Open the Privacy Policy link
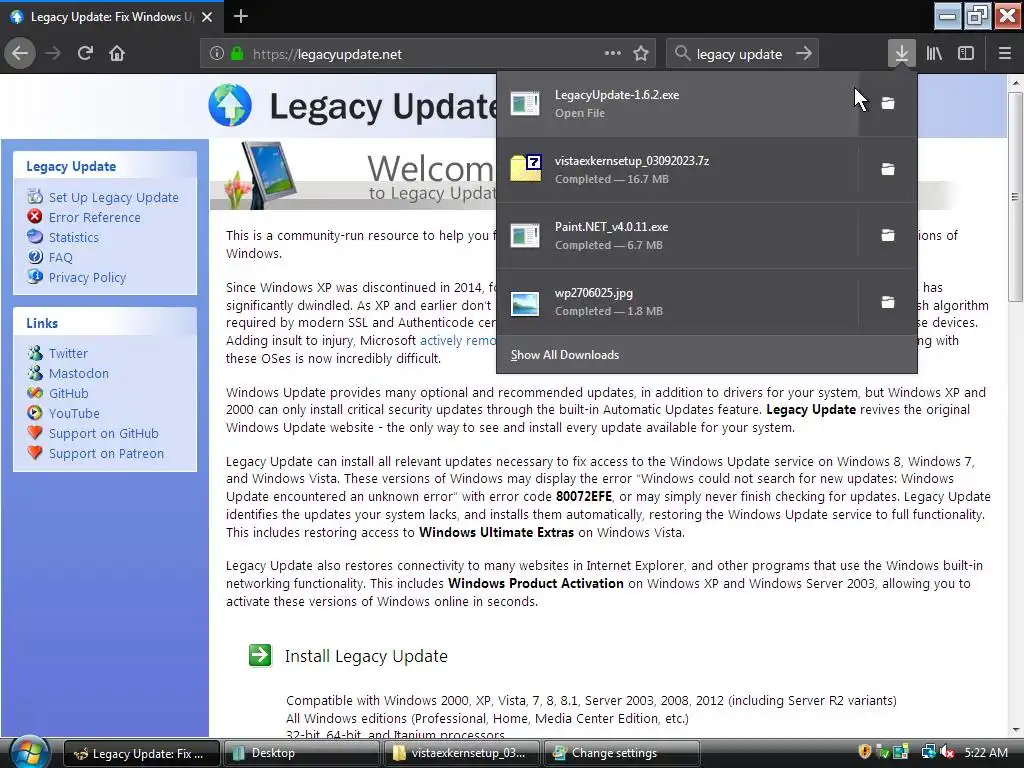This screenshot has height=768, width=1024. (x=87, y=278)
